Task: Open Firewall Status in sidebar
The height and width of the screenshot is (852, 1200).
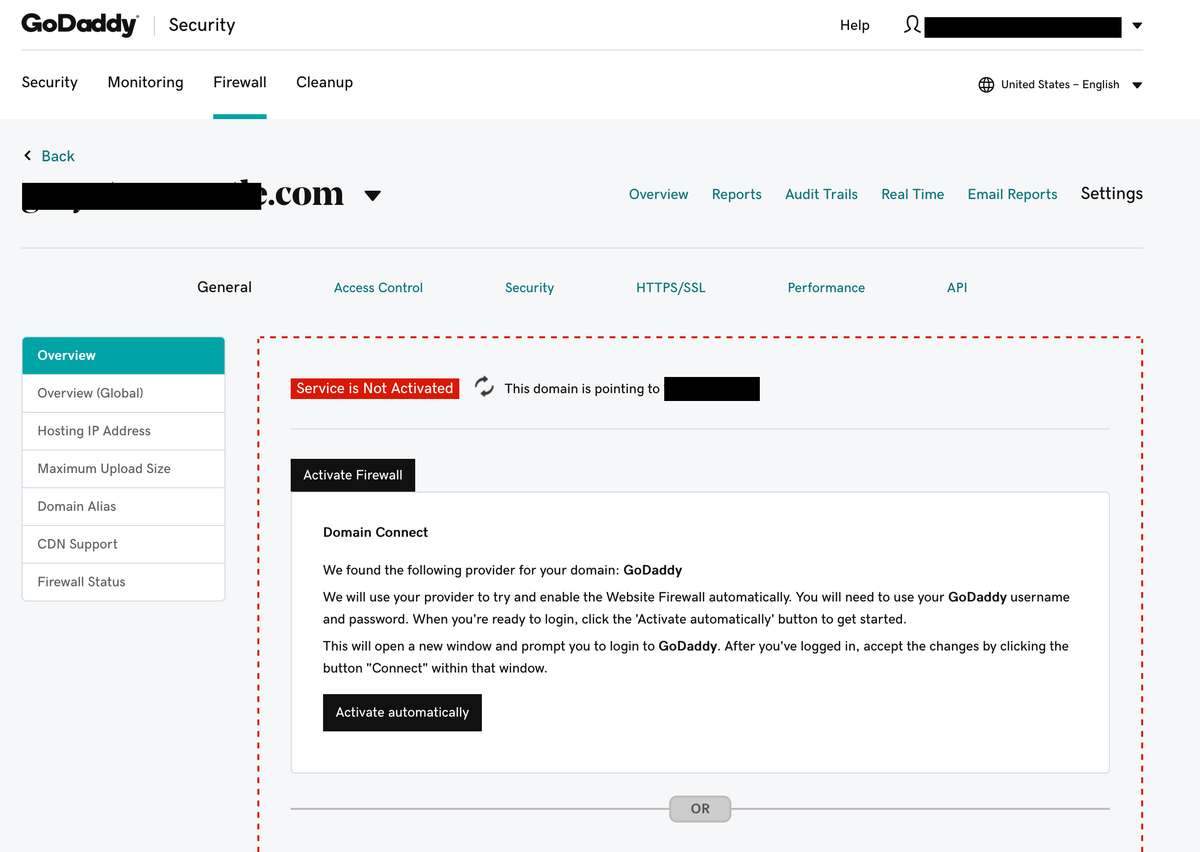Action: click(x=123, y=582)
